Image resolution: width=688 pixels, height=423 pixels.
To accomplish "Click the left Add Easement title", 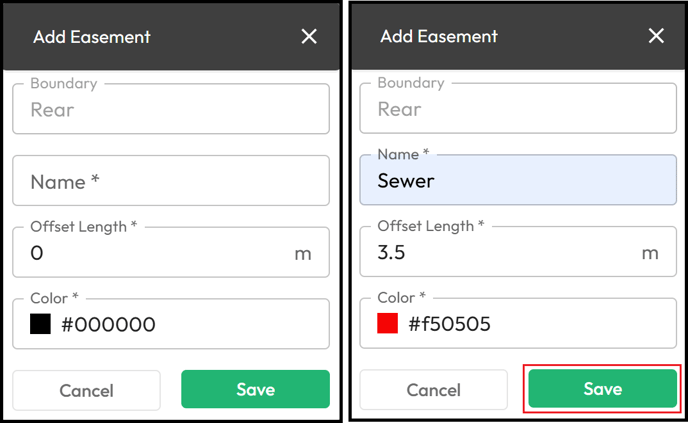I will pos(92,37).
